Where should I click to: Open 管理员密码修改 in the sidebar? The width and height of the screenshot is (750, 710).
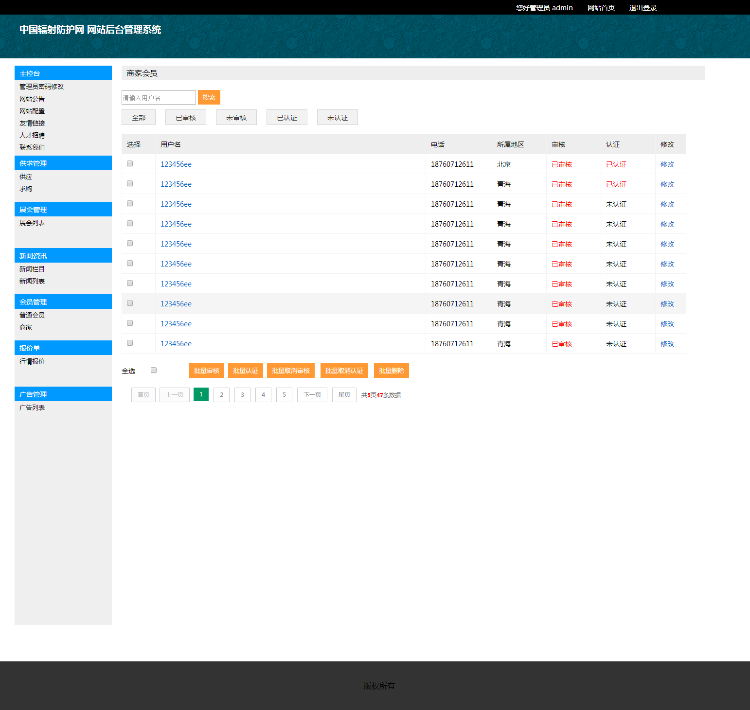point(41,87)
